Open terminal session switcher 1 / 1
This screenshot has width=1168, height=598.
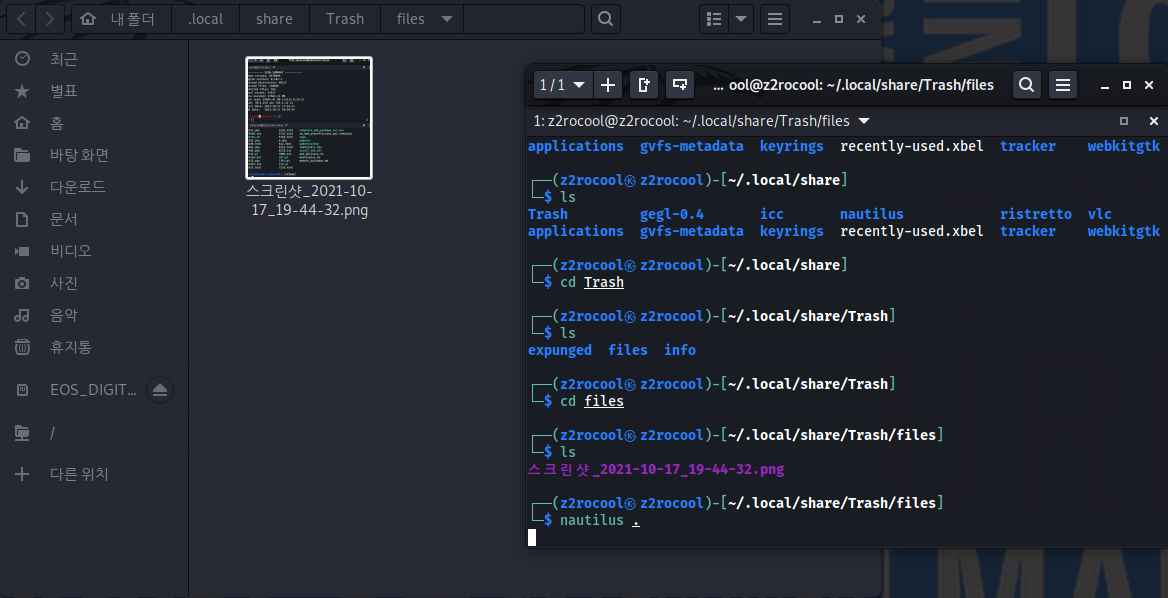pyautogui.click(x=562, y=85)
